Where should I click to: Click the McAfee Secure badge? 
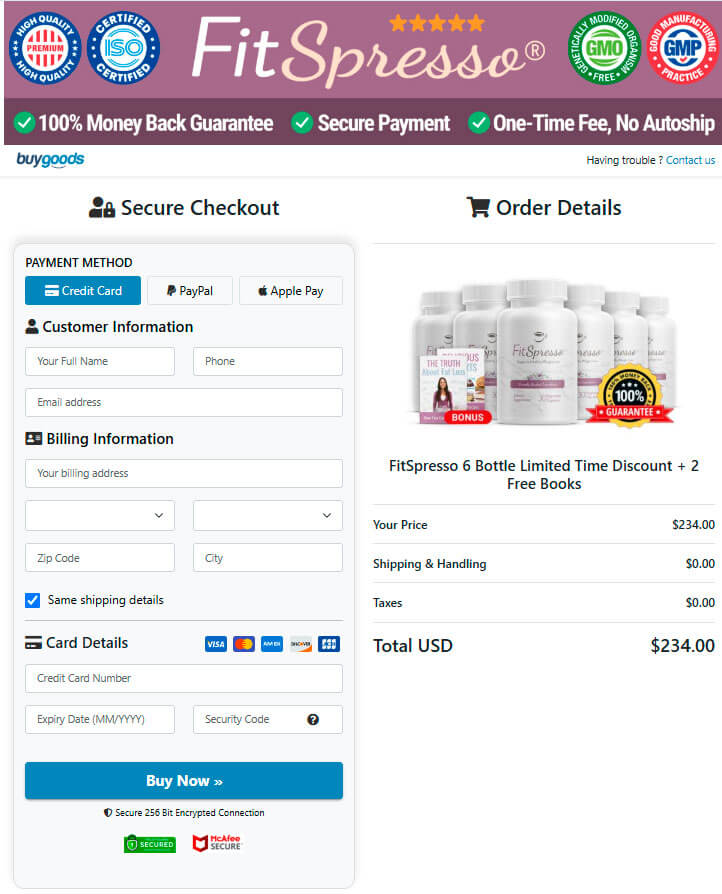click(x=217, y=843)
